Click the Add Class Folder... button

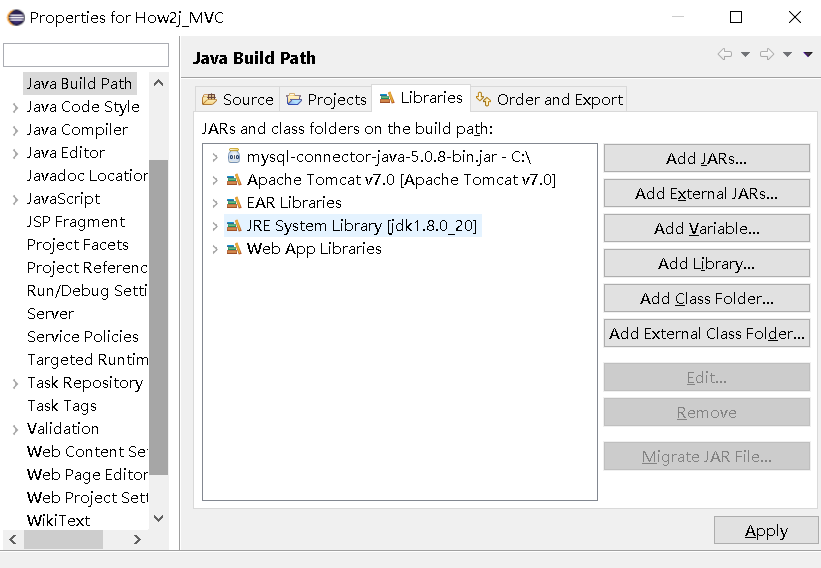[x=706, y=298]
